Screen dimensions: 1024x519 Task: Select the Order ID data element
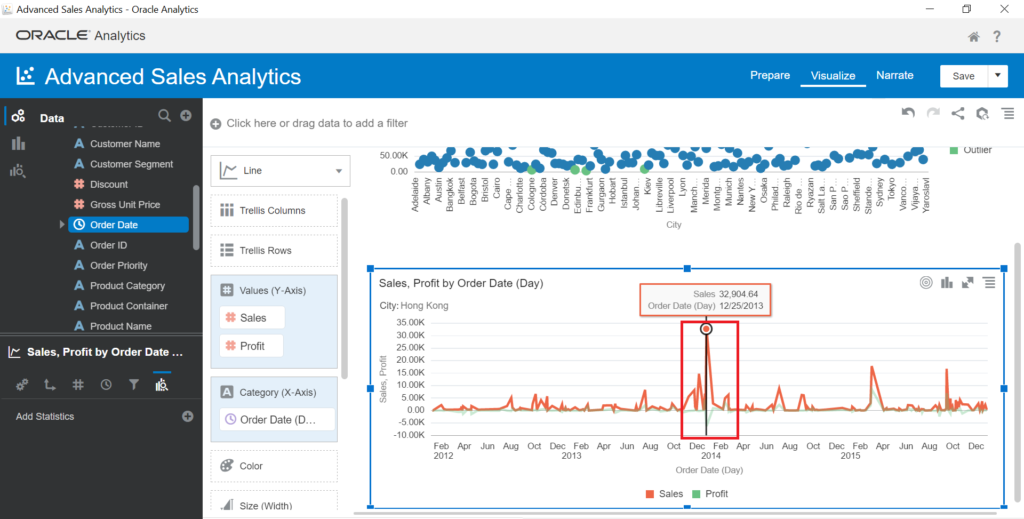[108, 245]
